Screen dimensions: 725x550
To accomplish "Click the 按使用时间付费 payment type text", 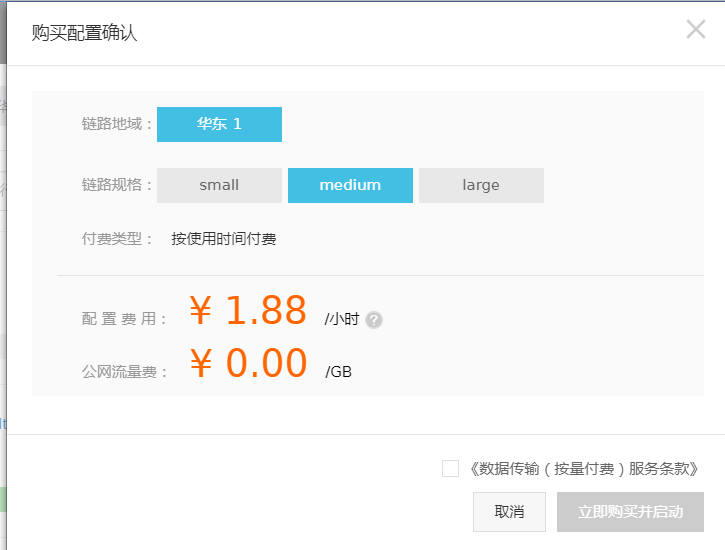I will (223, 239).
